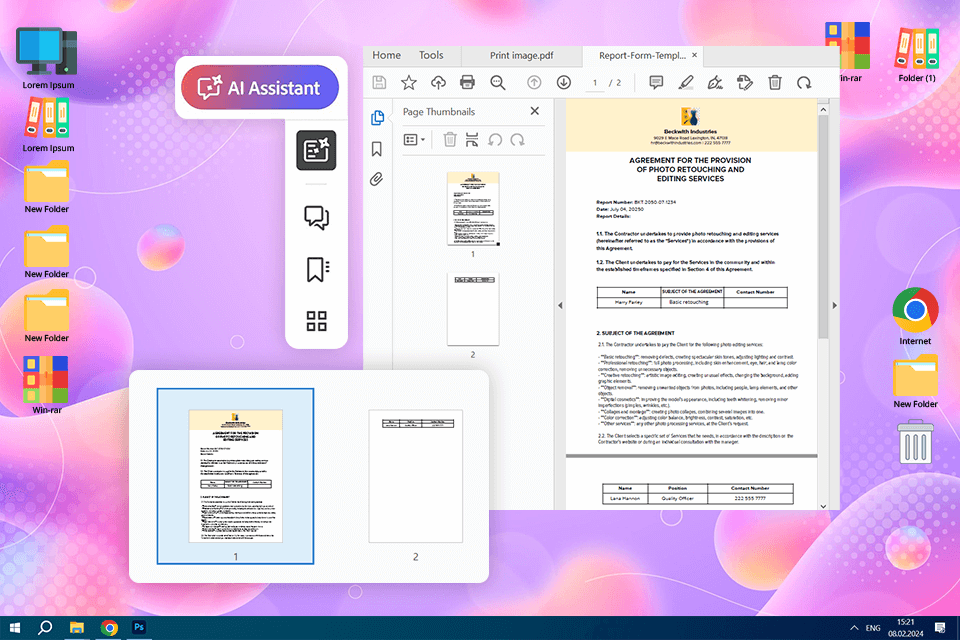Screen dimensions: 960x640
Task: Click the delete pages icon in thumbnails panel
Action: coord(449,140)
